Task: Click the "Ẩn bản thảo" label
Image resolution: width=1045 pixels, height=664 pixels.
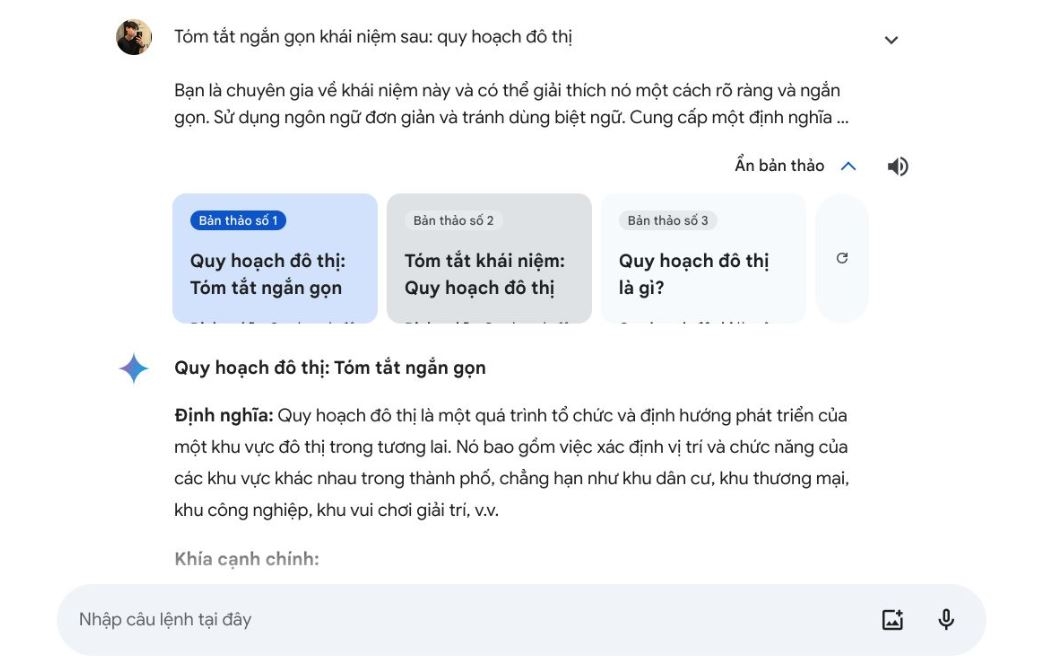Action: (x=779, y=166)
